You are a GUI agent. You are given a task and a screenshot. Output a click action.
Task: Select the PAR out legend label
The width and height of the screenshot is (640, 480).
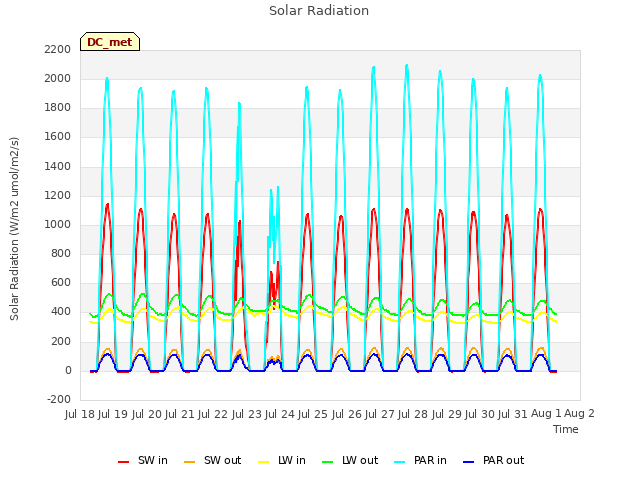(x=503, y=460)
